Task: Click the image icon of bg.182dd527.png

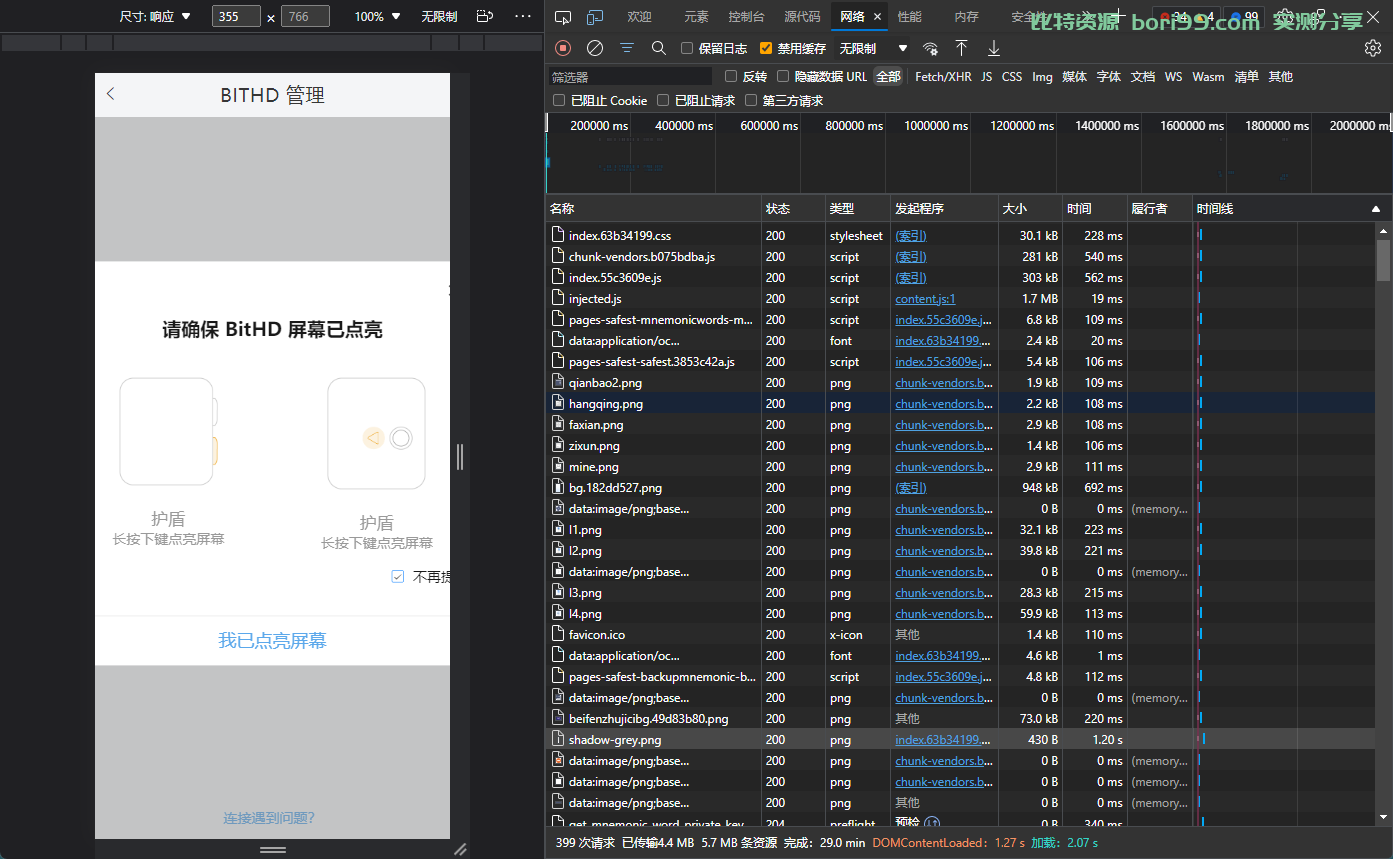Action: 558,488
